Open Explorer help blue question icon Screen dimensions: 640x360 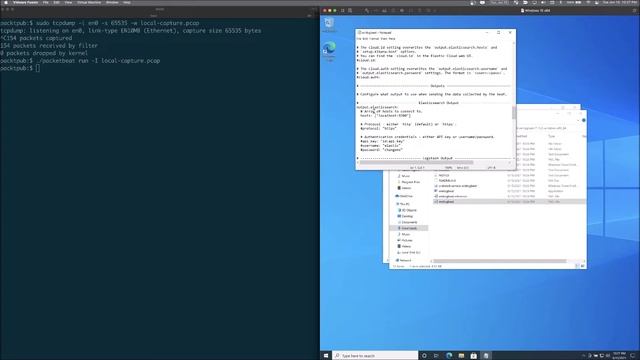tap(584, 120)
